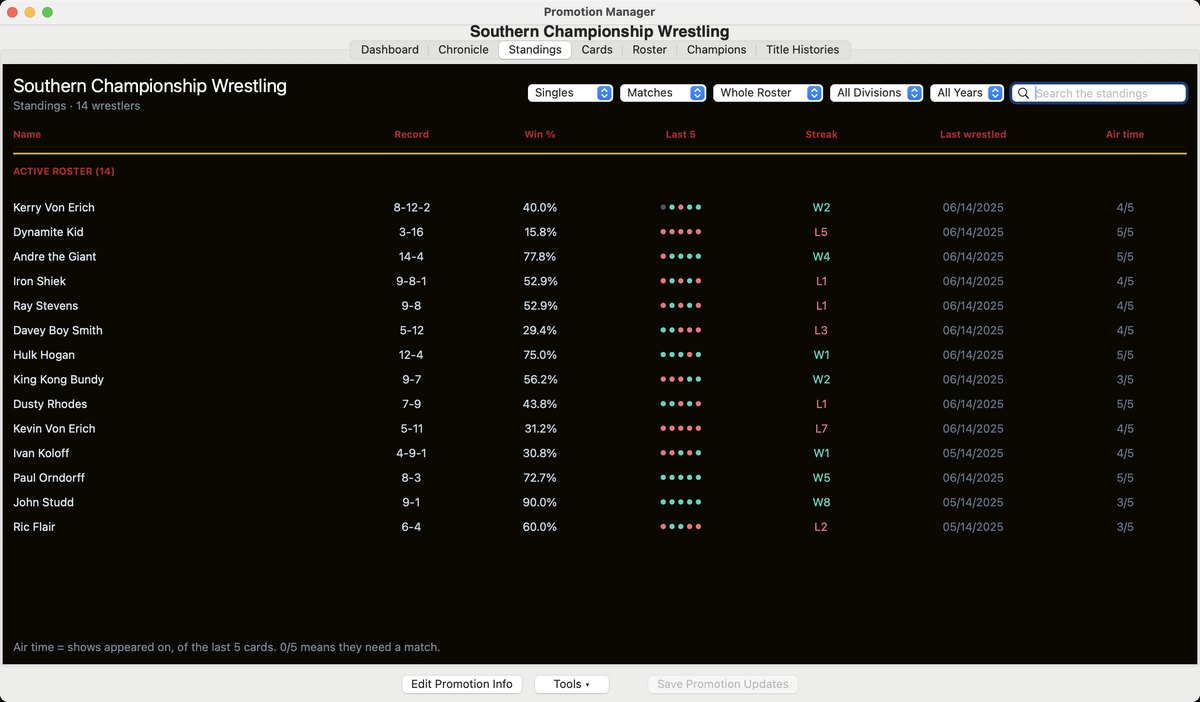The width and height of the screenshot is (1200, 702).
Task: Click the King Kong Bundy row
Action: [599, 380]
